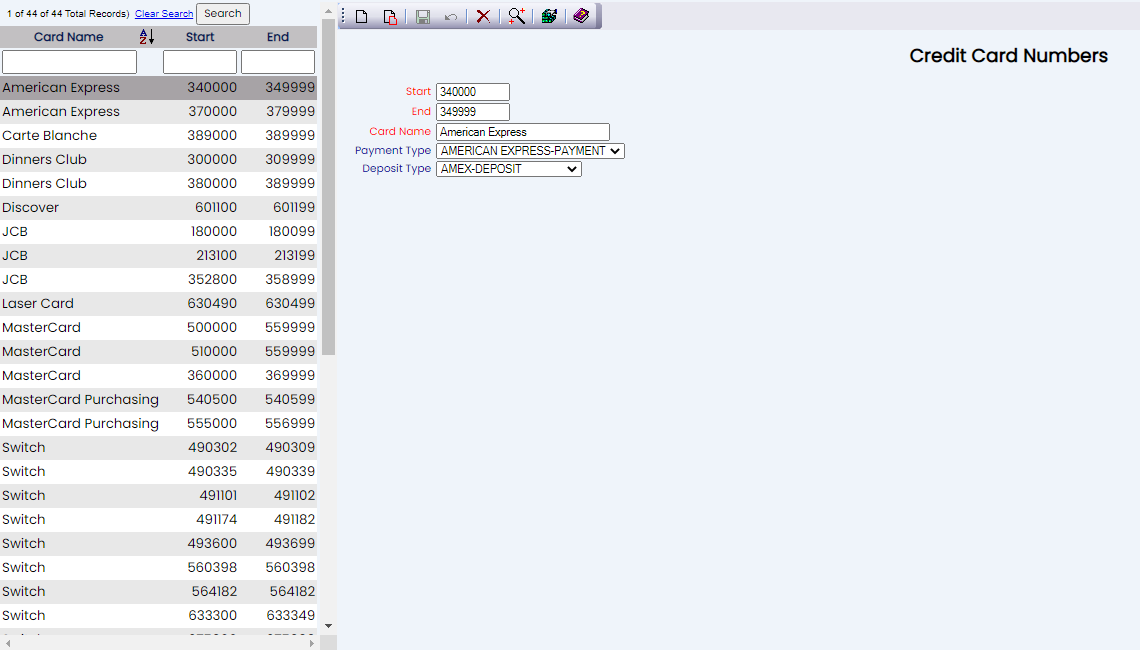1140x650 pixels.
Task: Click the red X Delete icon
Action: 483,17
